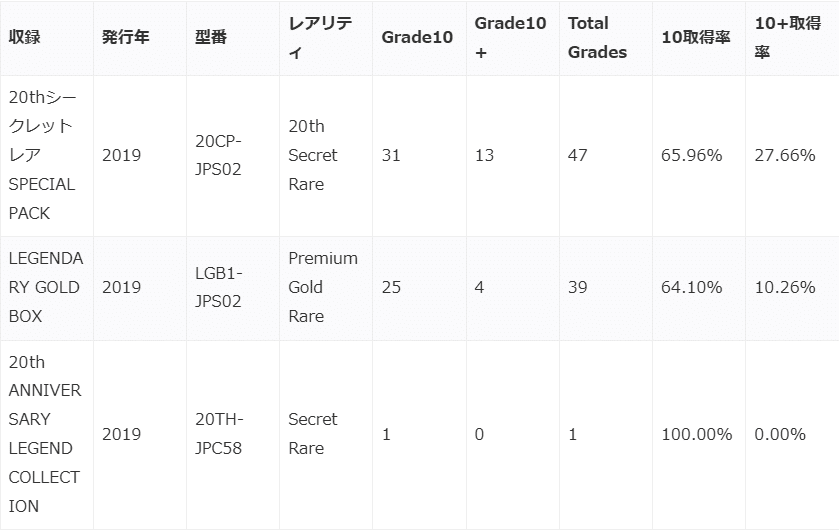Select the 64.10% rate cell
Screen dimensions: 839x532
tap(691, 287)
